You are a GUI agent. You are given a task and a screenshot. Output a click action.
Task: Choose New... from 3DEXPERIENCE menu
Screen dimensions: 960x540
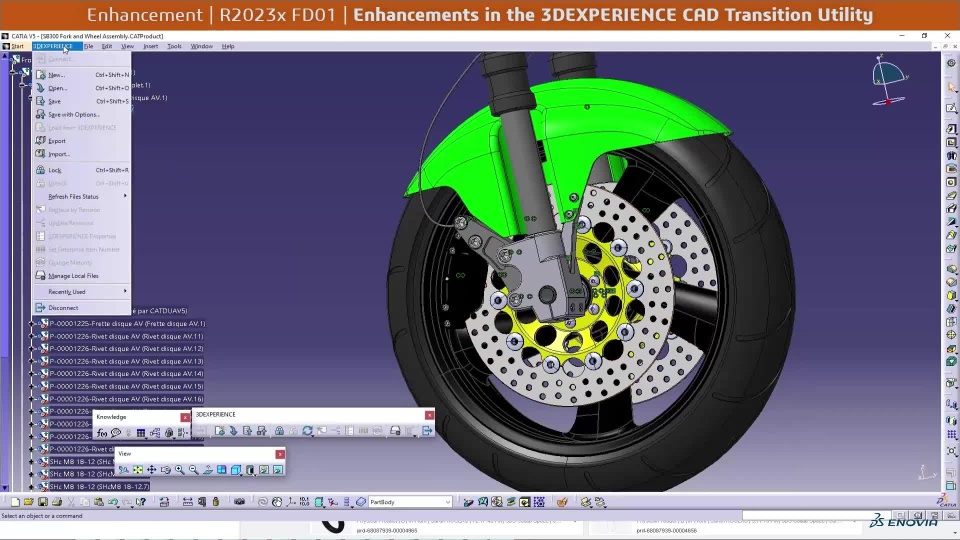81,75
